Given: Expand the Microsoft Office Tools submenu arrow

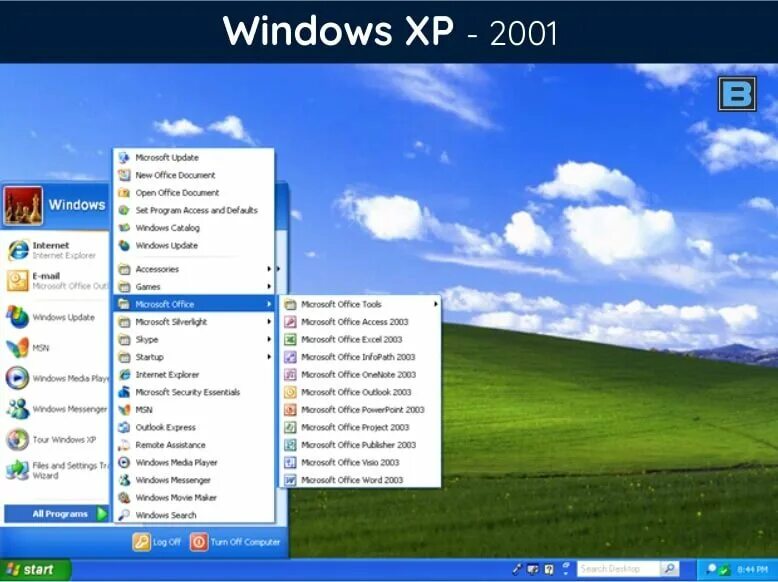Looking at the screenshot, I should pos(436,304).
